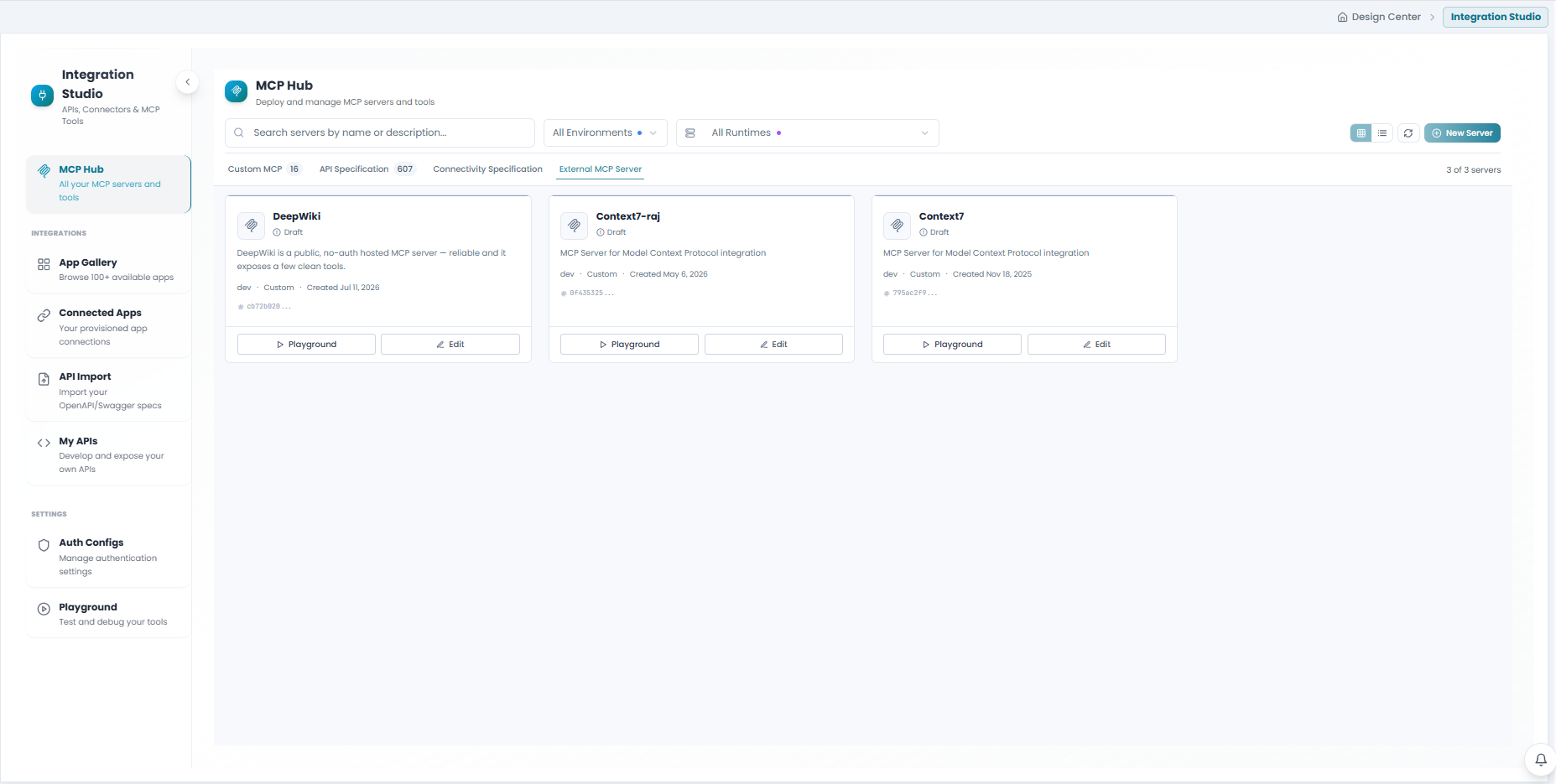This screenshot has height=784, width=1556.
Task: Switch to the Connectivity Specification tab
Action: (487, 169)
